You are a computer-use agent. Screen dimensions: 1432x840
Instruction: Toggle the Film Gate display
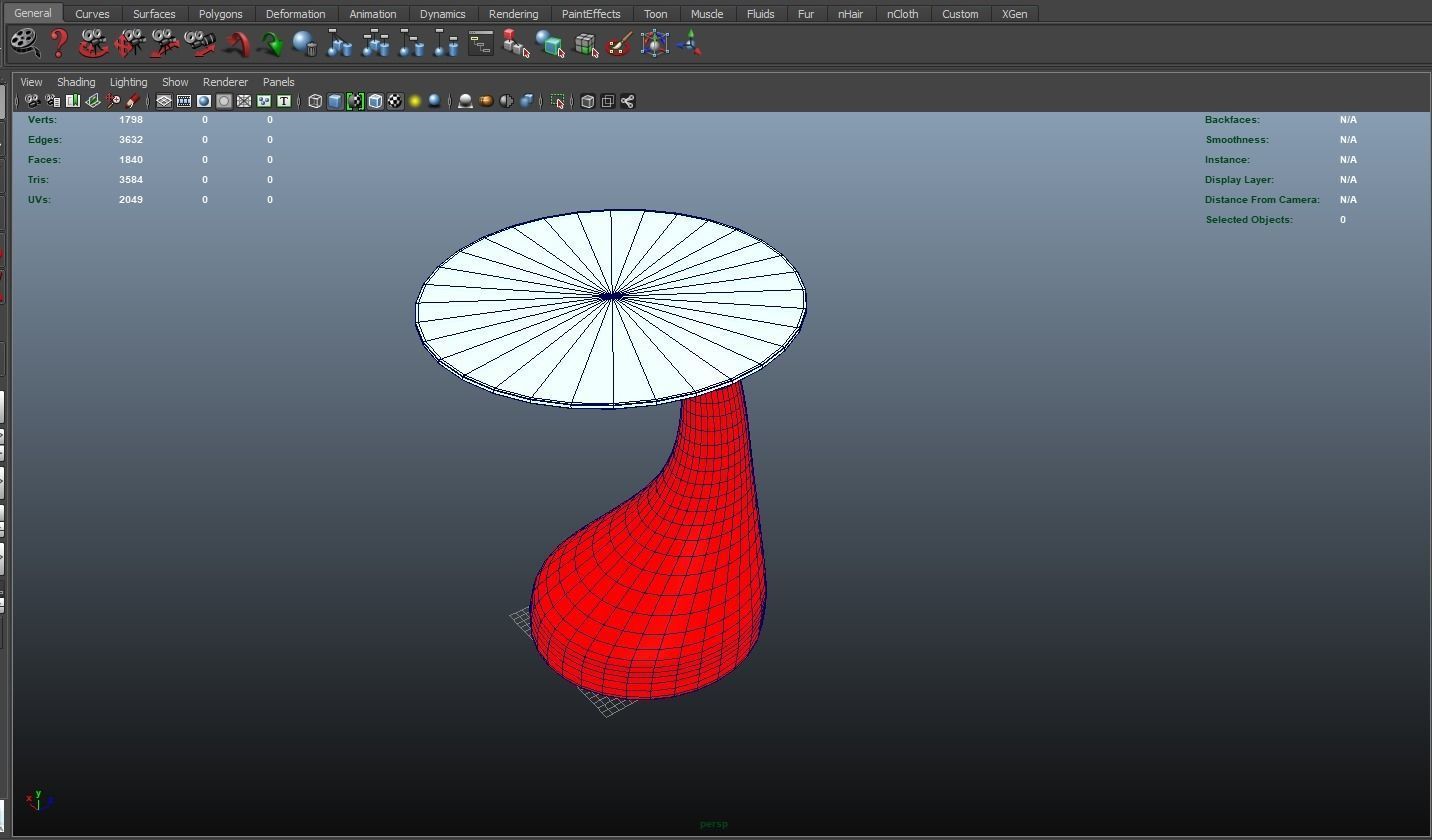click(x=184, y=101)
